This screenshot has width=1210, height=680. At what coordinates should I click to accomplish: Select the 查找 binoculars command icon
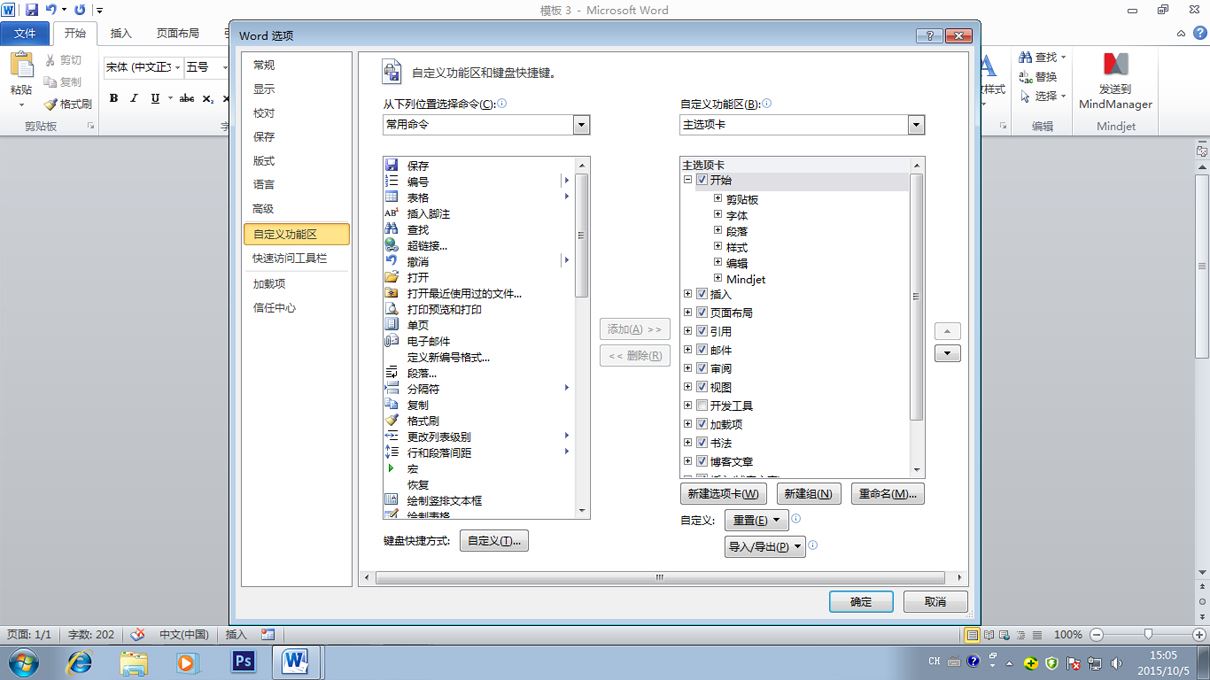point(392,229)
